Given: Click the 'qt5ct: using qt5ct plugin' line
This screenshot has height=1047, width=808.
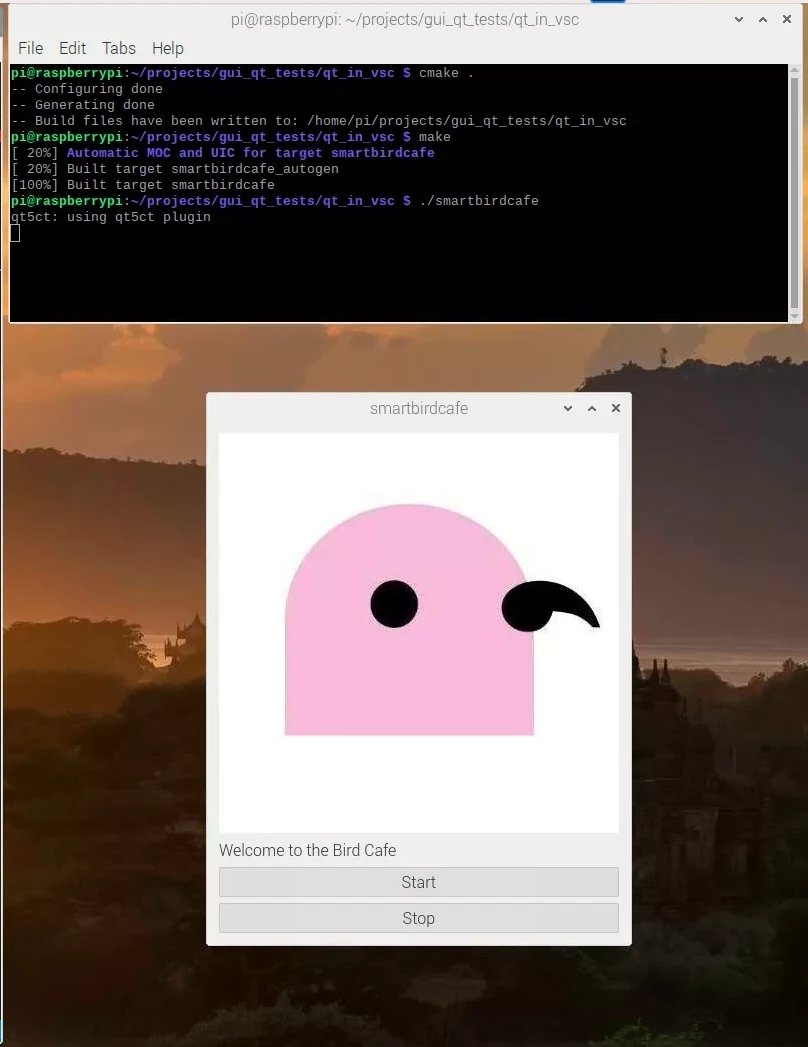Looking at the screenshot, I should pos(111,217).
